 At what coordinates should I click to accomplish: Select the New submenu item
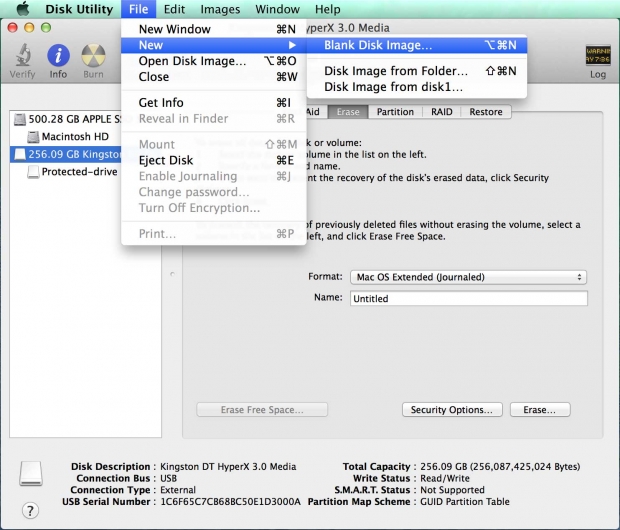point(214,45)
